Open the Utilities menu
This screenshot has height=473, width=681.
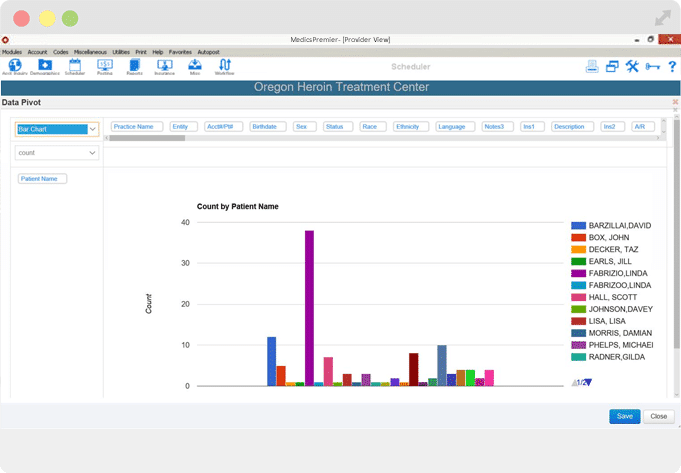click(x=121, y=51)
